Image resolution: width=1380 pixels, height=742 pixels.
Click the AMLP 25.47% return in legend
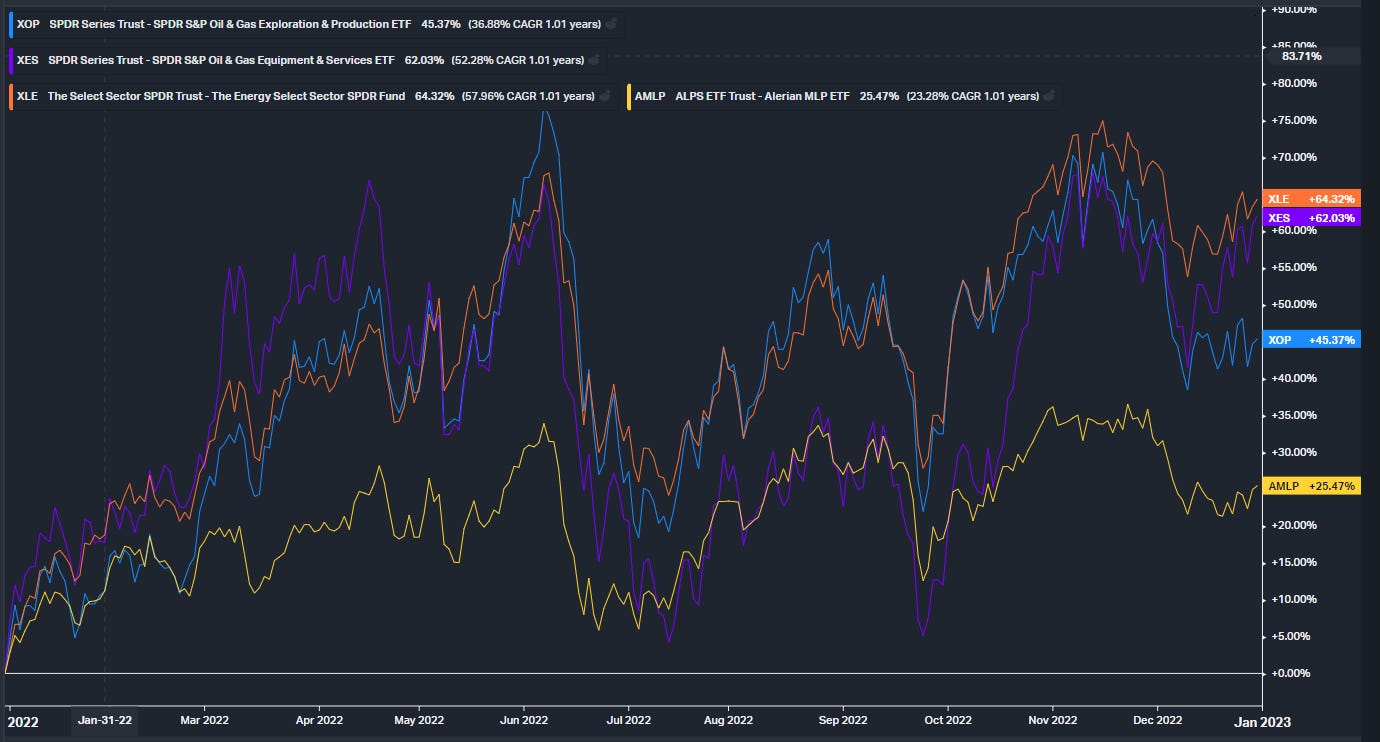881,96
